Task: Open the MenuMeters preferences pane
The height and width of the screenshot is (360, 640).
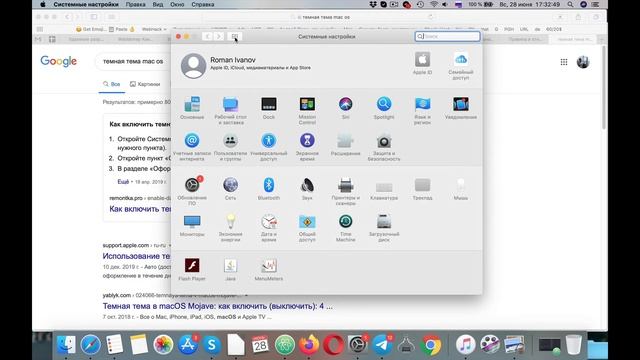Action: click(x=269, y=269)
